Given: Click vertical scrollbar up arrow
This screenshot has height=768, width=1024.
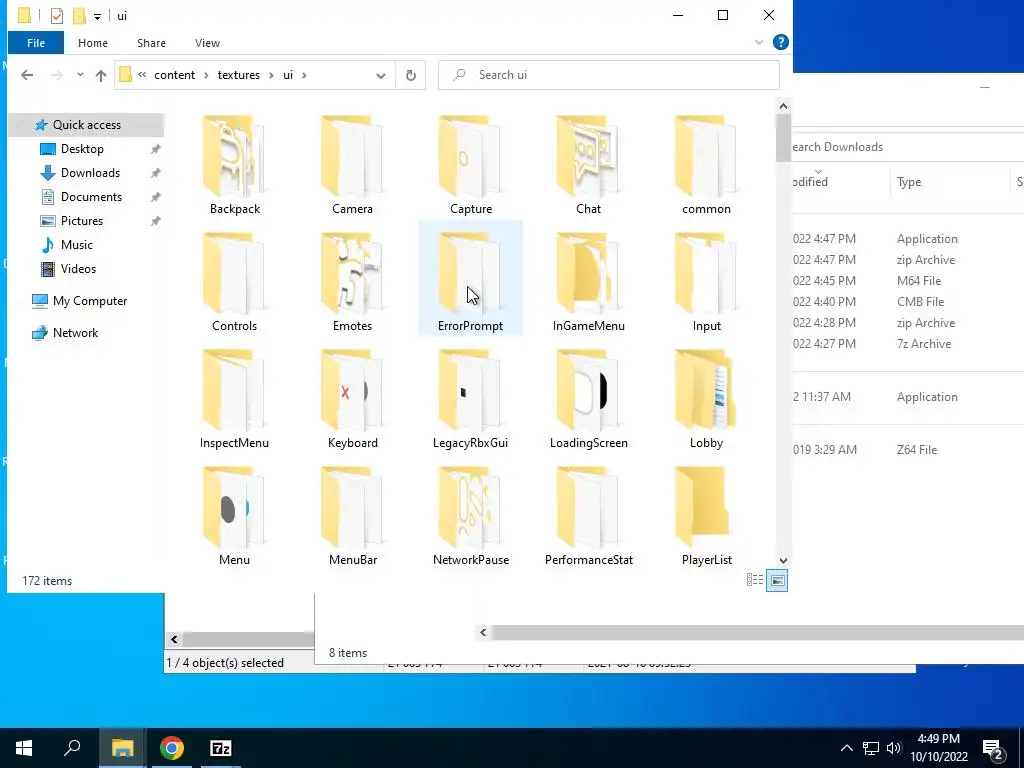Looking at the screenshot, I should pyautogui.click(x=783, y=106).
